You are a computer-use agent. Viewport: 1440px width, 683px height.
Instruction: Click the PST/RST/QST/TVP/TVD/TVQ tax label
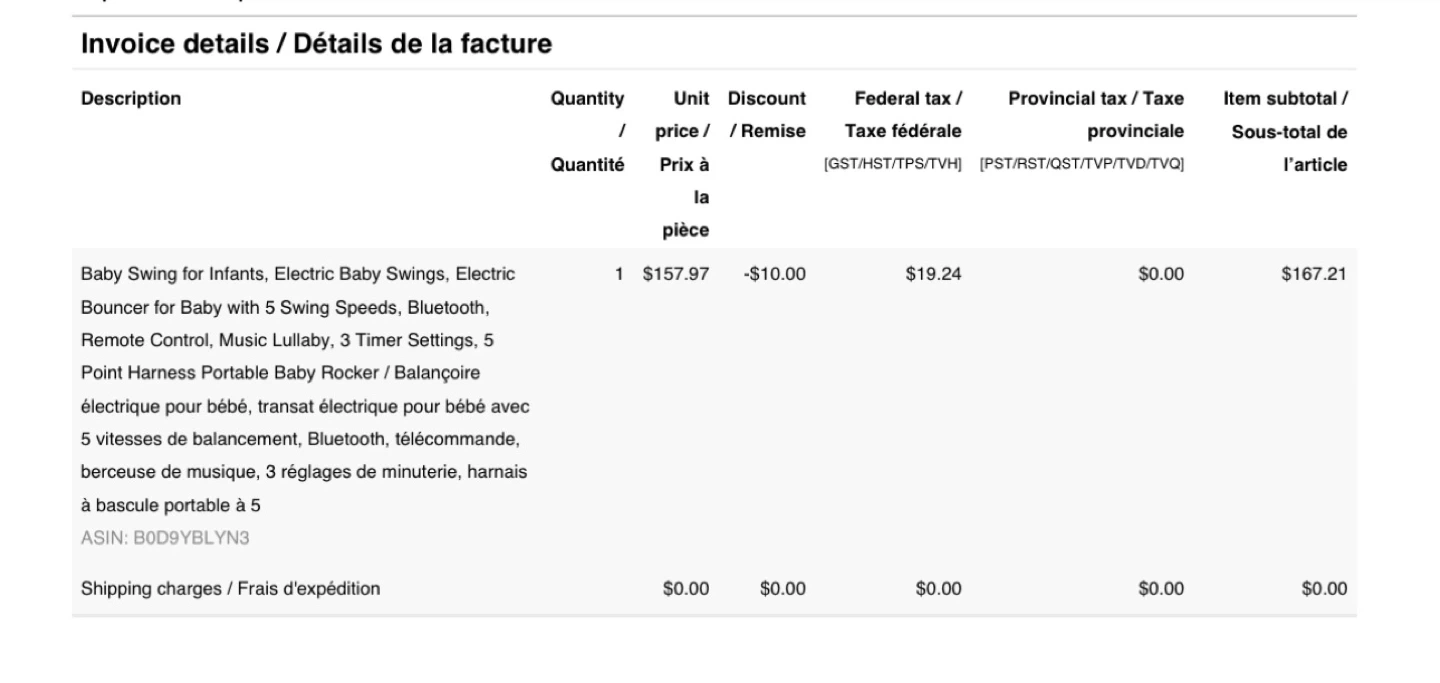point(1082,164)
